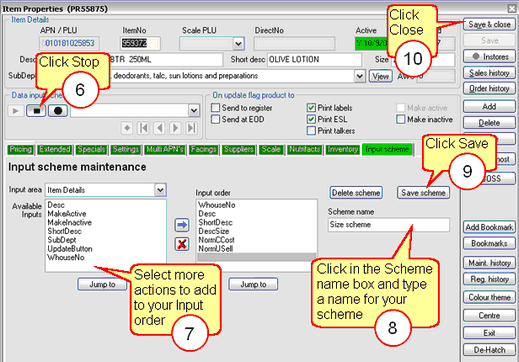Click Delete scheme button
This screenshot has width=519, height=362.
356,193
